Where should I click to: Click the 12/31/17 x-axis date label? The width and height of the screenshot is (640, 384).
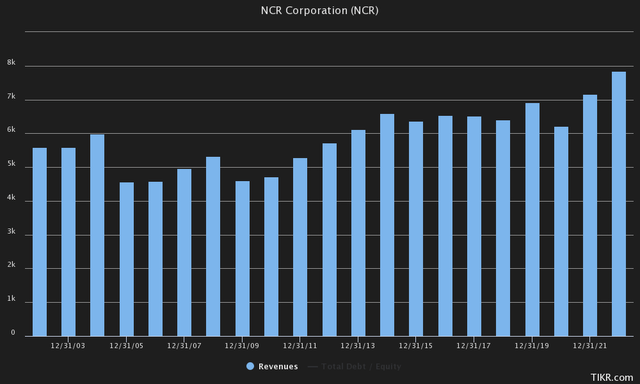pyautogui.click(x=474, y=346)
